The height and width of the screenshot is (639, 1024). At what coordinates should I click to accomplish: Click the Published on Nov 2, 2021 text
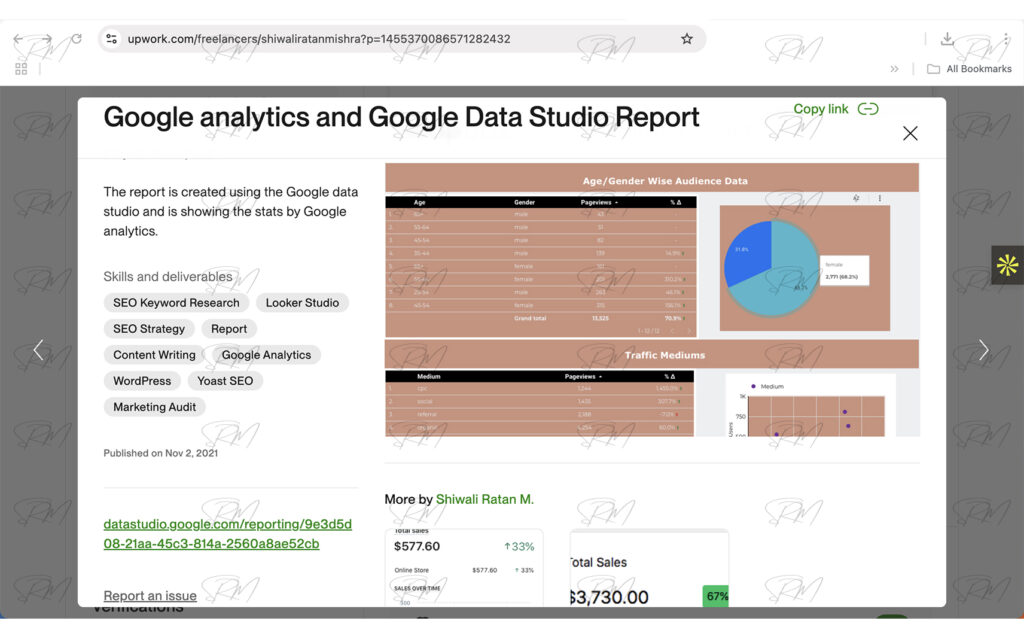click(161, 453)
